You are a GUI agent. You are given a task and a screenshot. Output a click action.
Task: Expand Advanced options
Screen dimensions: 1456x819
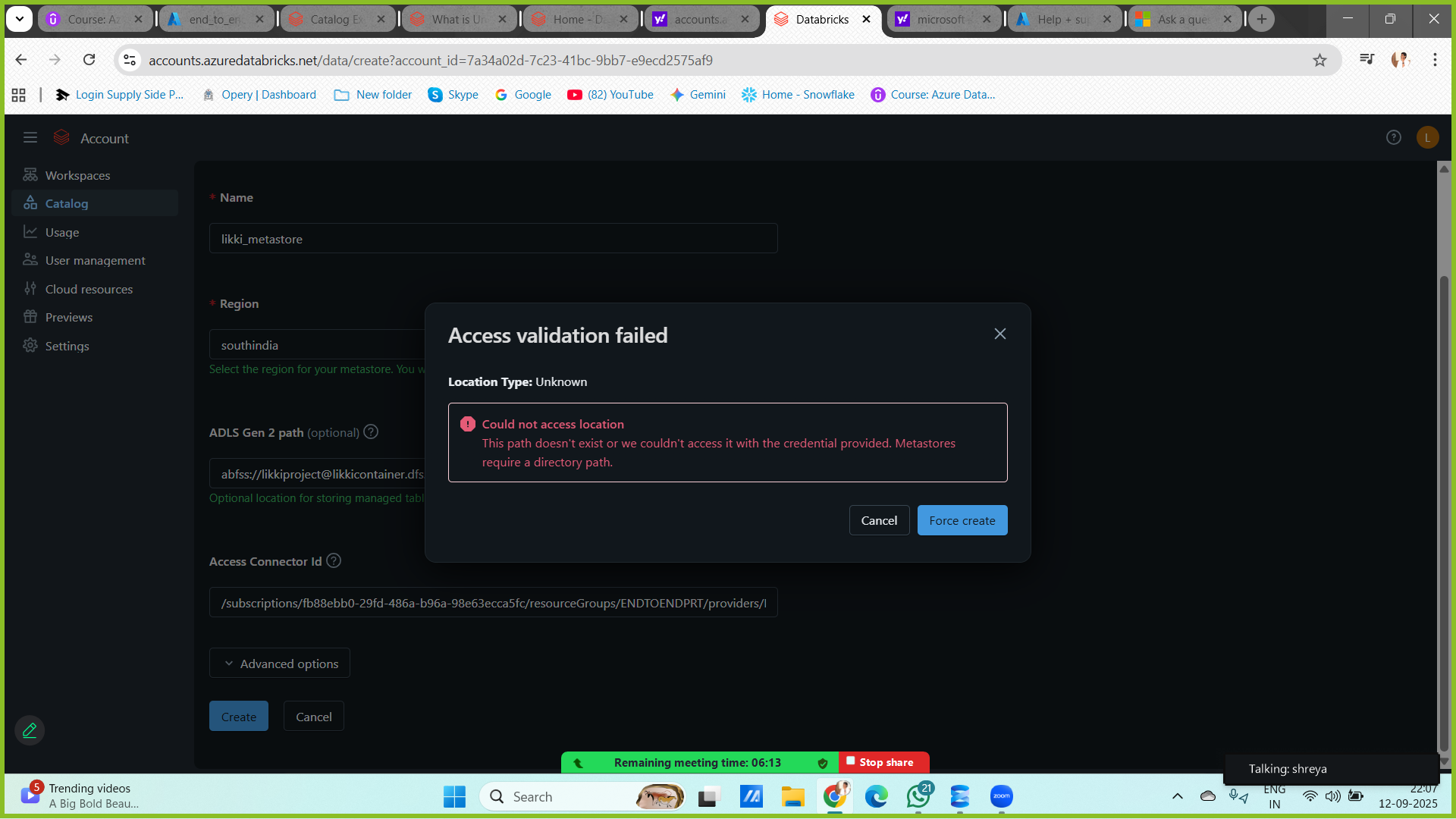279,663
